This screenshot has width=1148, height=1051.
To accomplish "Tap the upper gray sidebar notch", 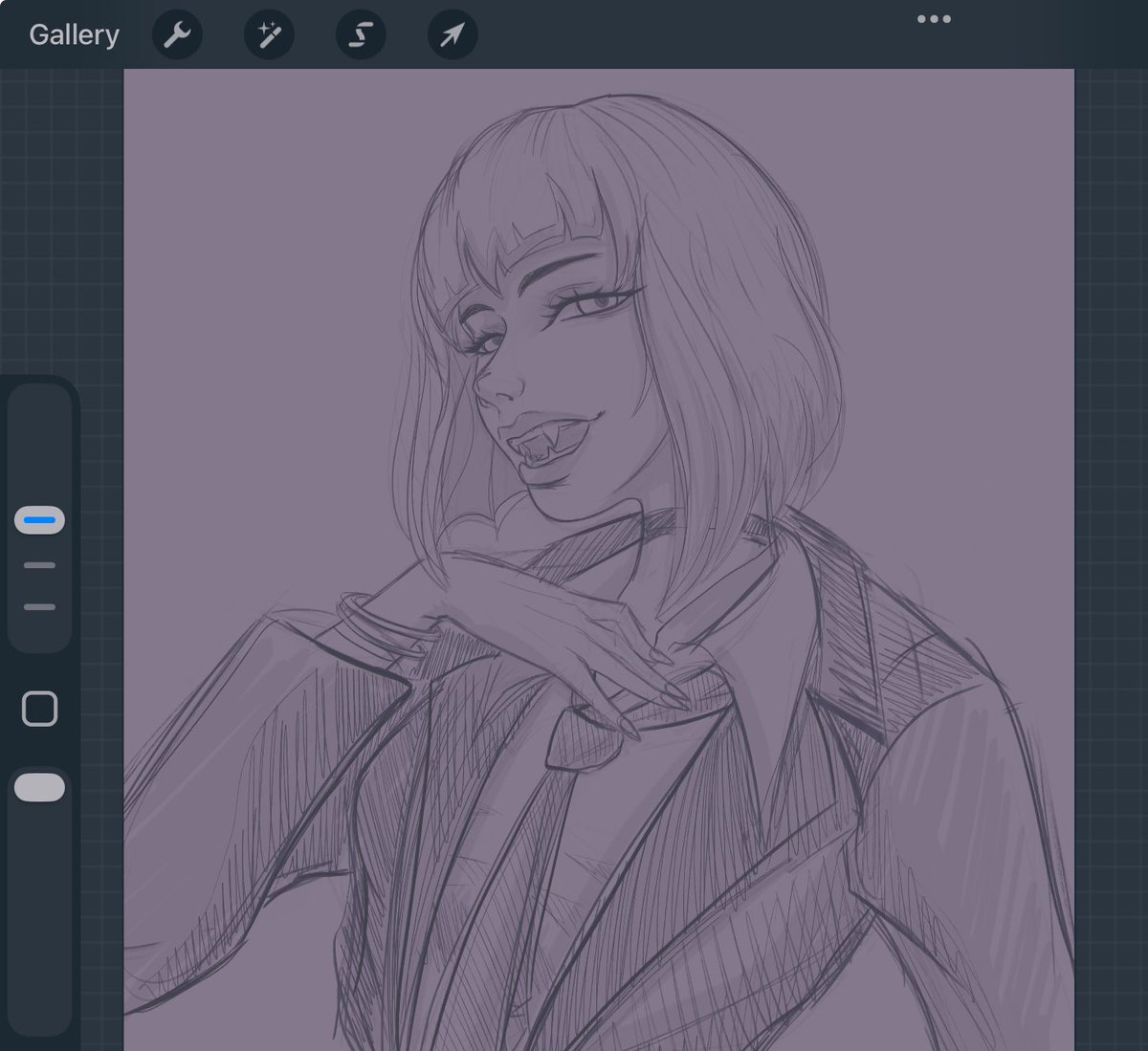I will 39,565.
